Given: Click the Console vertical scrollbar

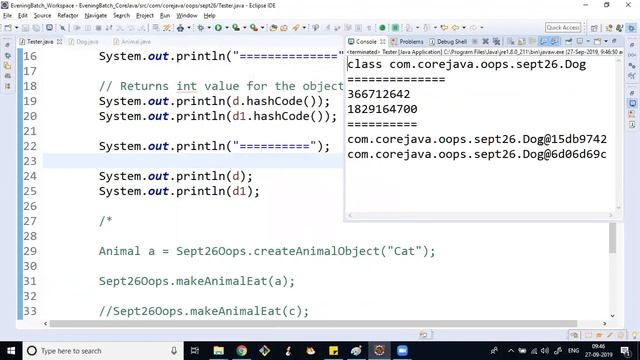Looking at the screenshot, I should [619, 134].
